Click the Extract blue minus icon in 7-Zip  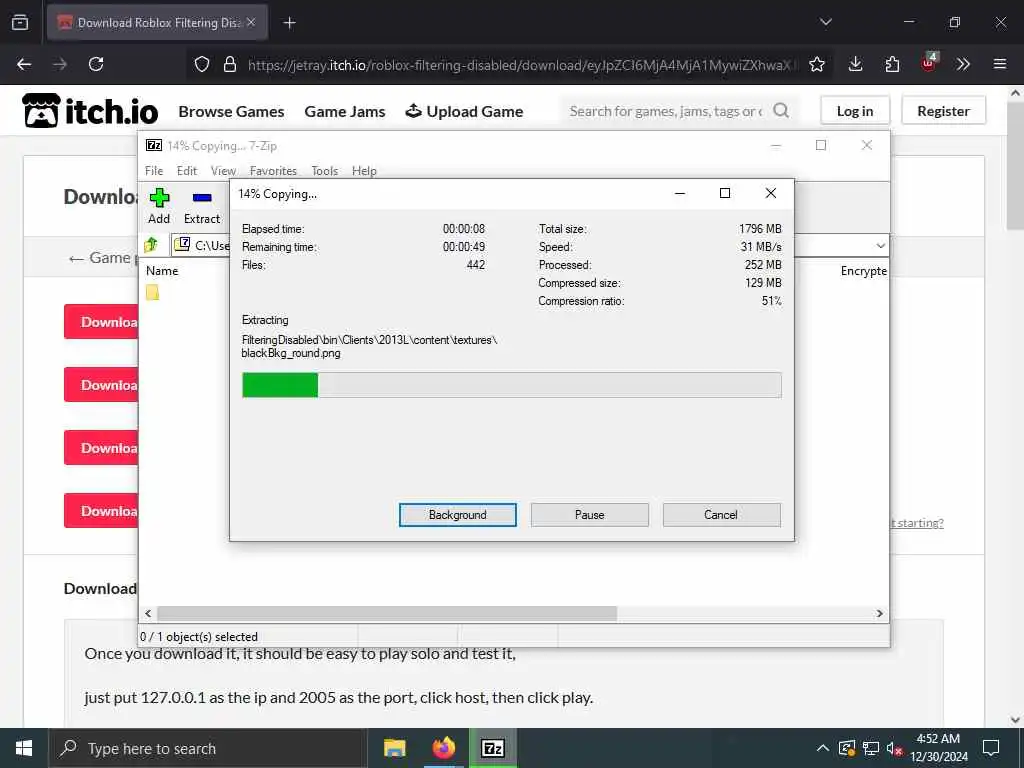click(202, 197)
